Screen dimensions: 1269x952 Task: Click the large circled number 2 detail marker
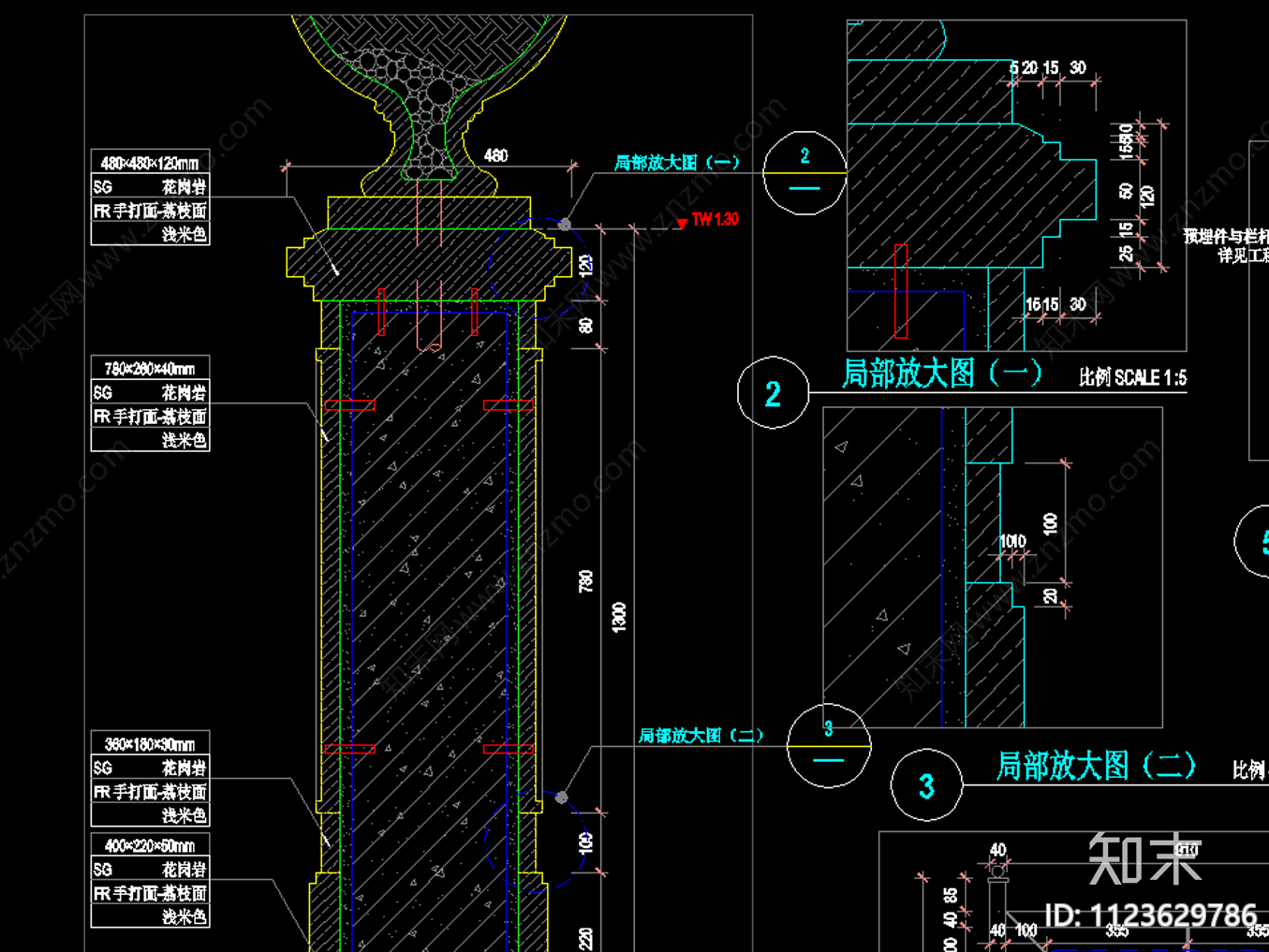click(773, 393)
